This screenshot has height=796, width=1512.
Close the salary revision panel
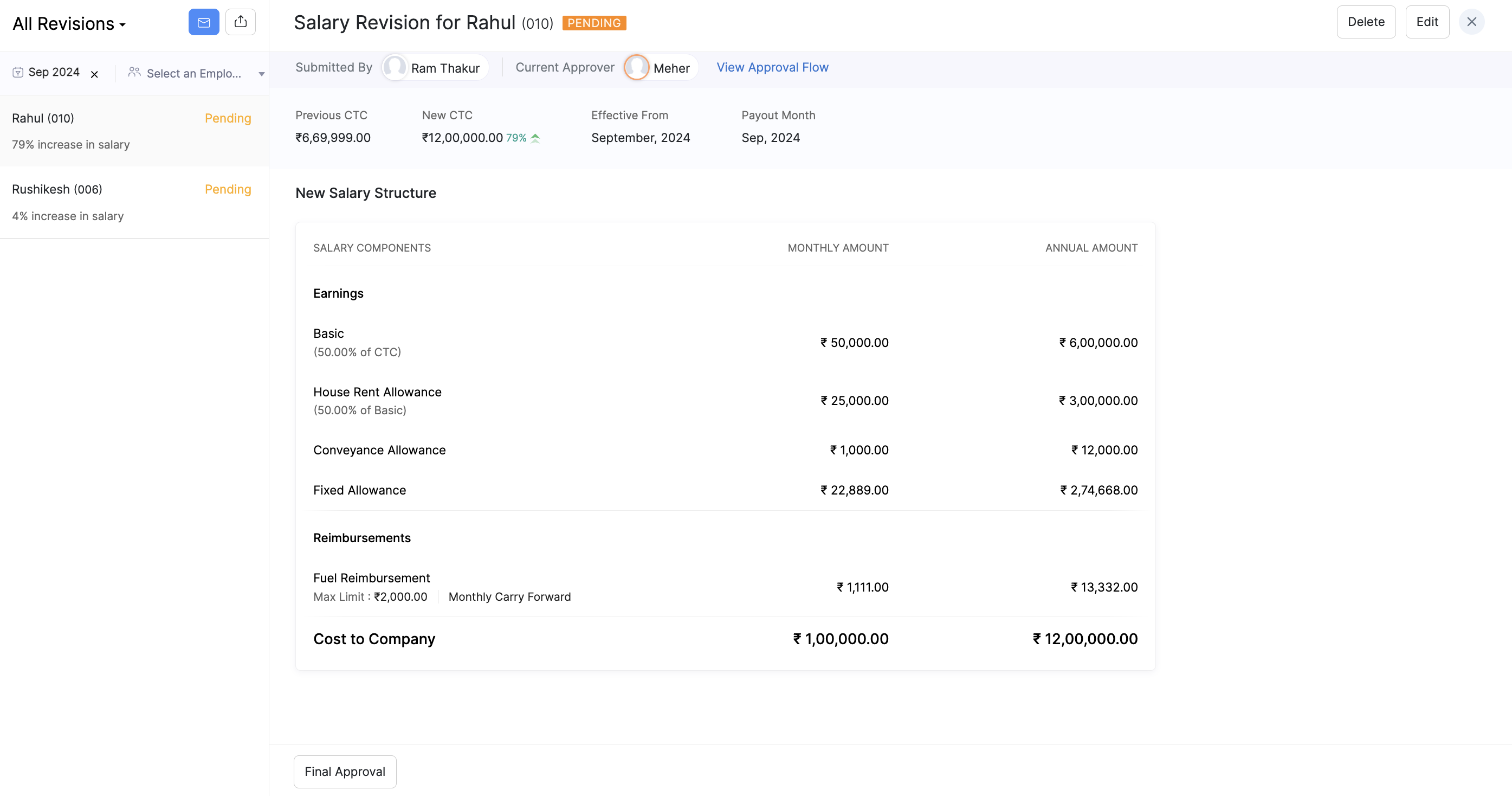click(x=1471, y=22)
